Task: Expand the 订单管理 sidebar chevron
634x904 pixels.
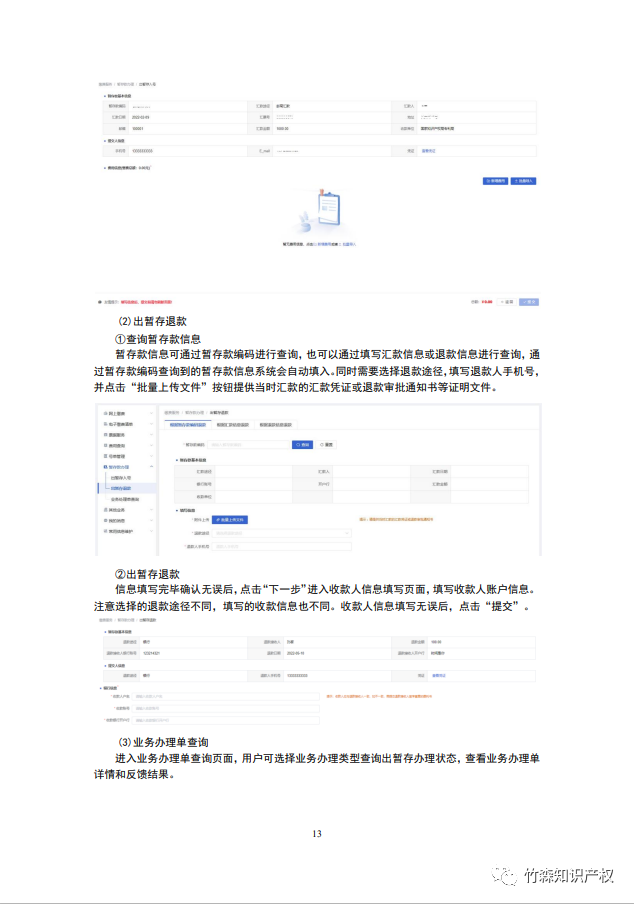Action: click(x=152, y=456)
